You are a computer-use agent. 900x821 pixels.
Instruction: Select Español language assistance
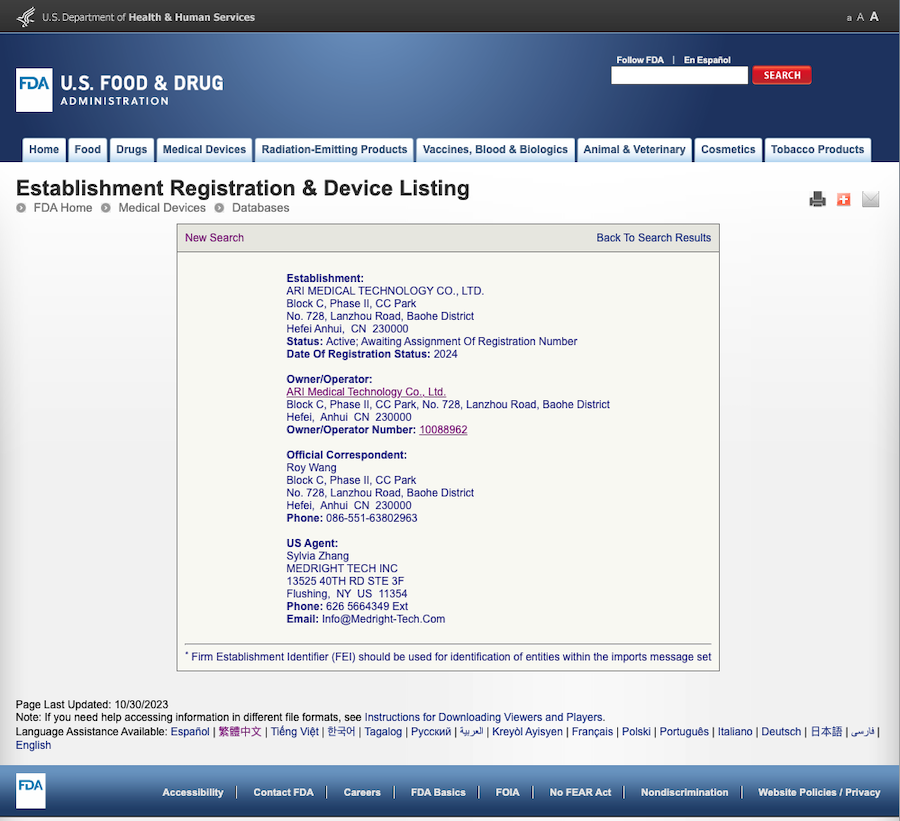pyautogui.click(x=190, y=731)
